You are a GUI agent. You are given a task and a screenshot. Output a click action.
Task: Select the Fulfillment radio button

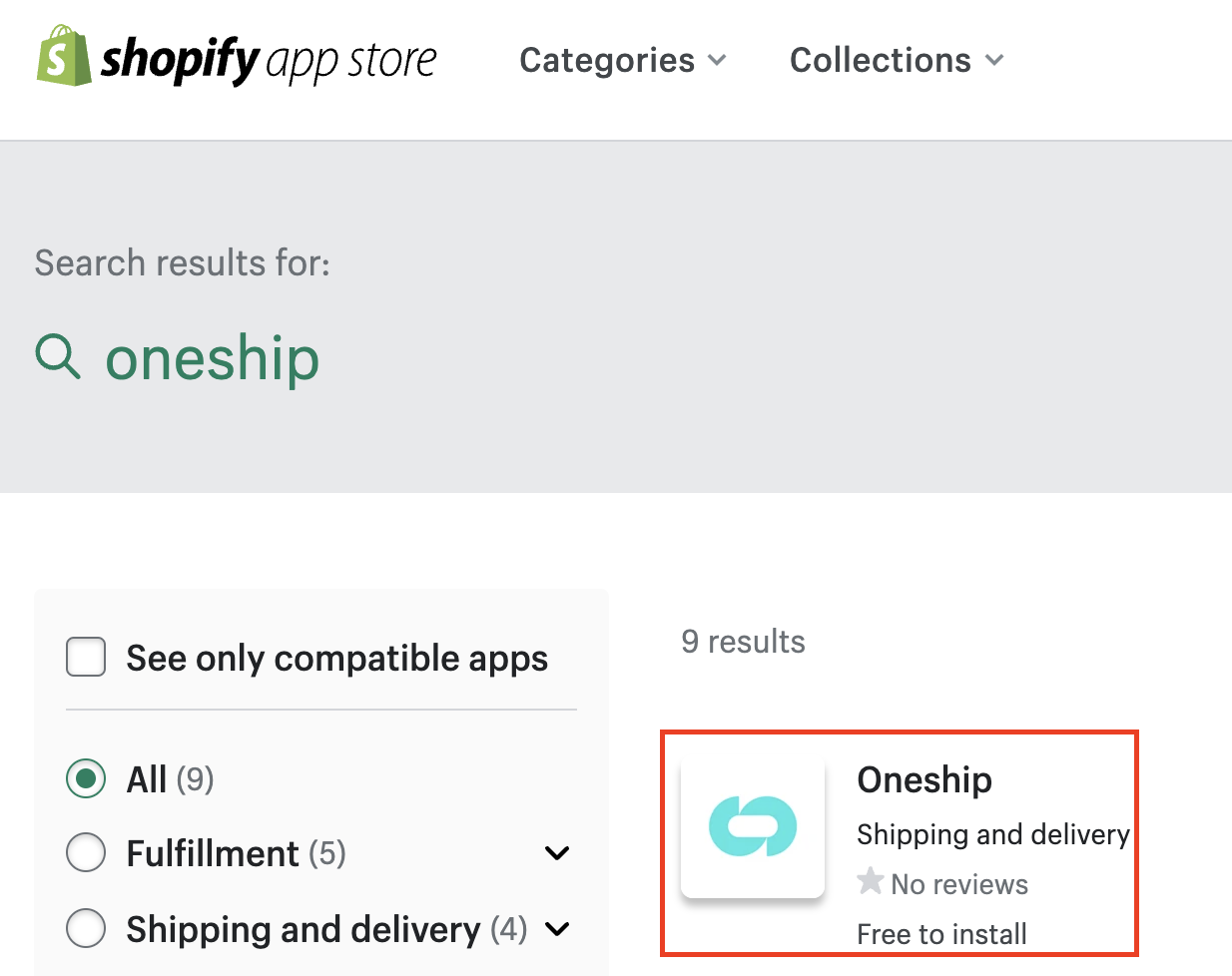click(86, 853)
